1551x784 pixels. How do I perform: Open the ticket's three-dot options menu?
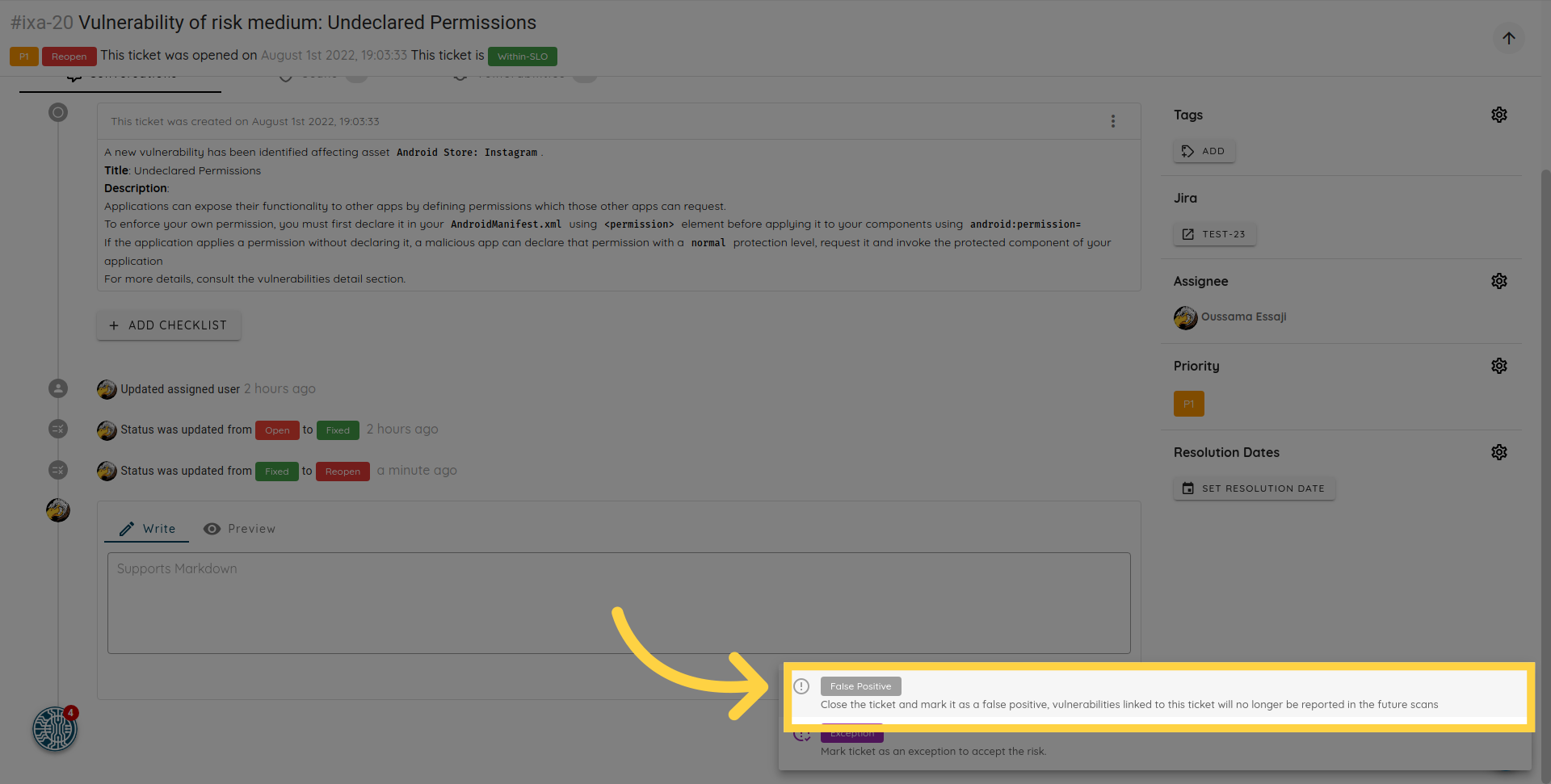click(1112, 121)
